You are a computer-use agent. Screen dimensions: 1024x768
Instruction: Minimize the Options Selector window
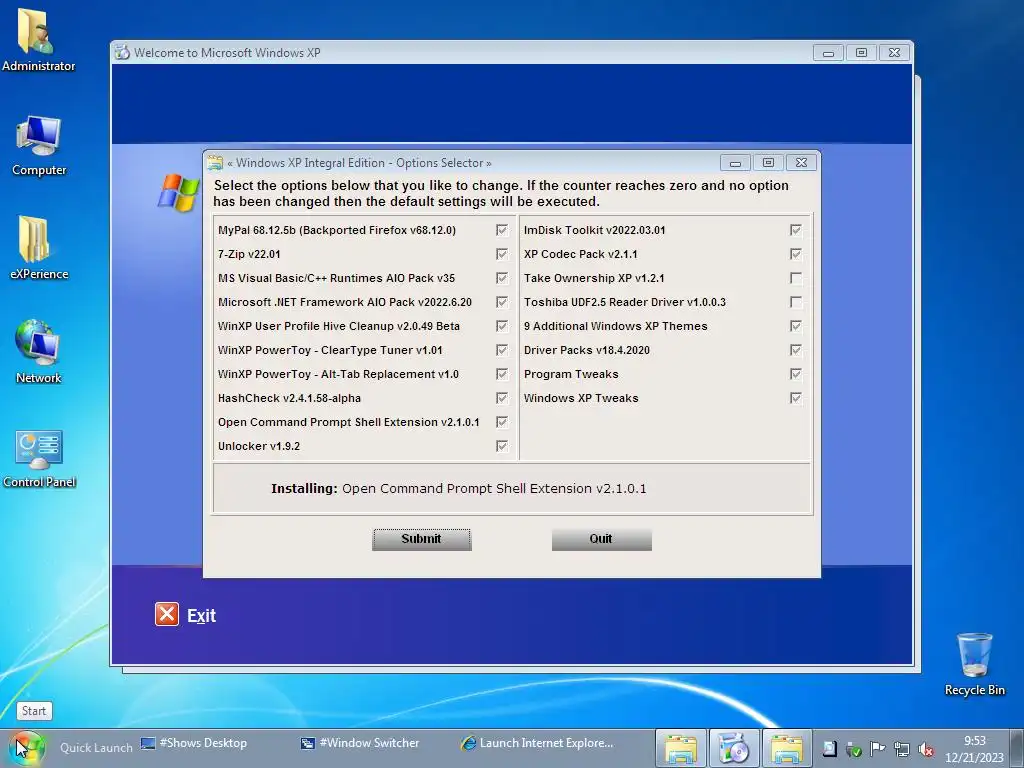tap(735, 163)
